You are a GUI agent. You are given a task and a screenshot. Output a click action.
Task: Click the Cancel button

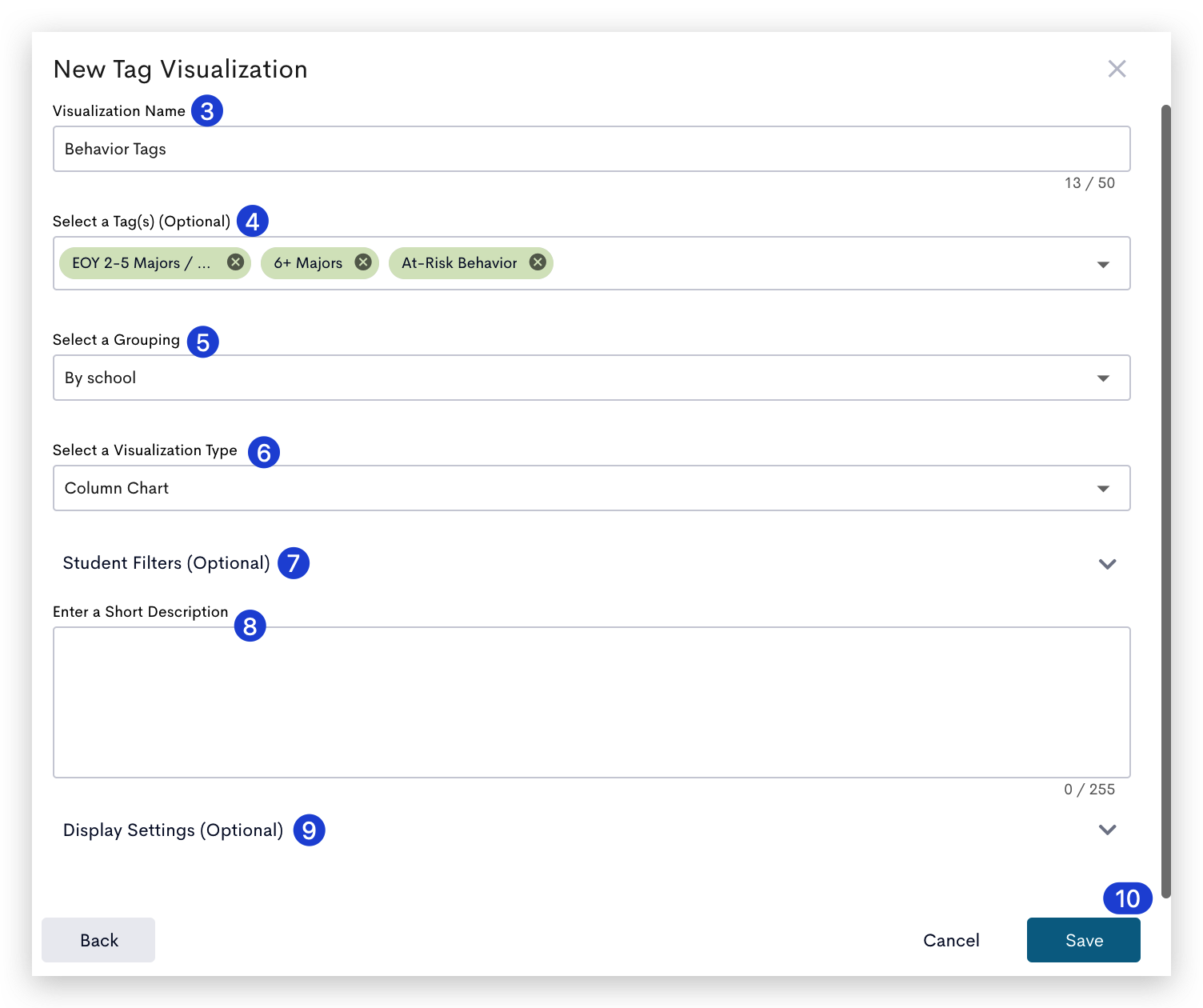951,940
